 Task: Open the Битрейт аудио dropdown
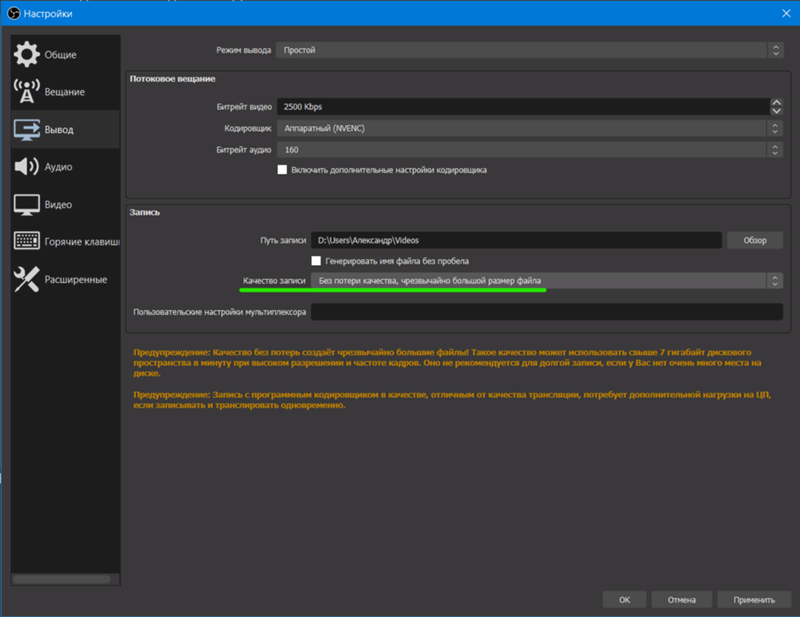pos(529,149)
